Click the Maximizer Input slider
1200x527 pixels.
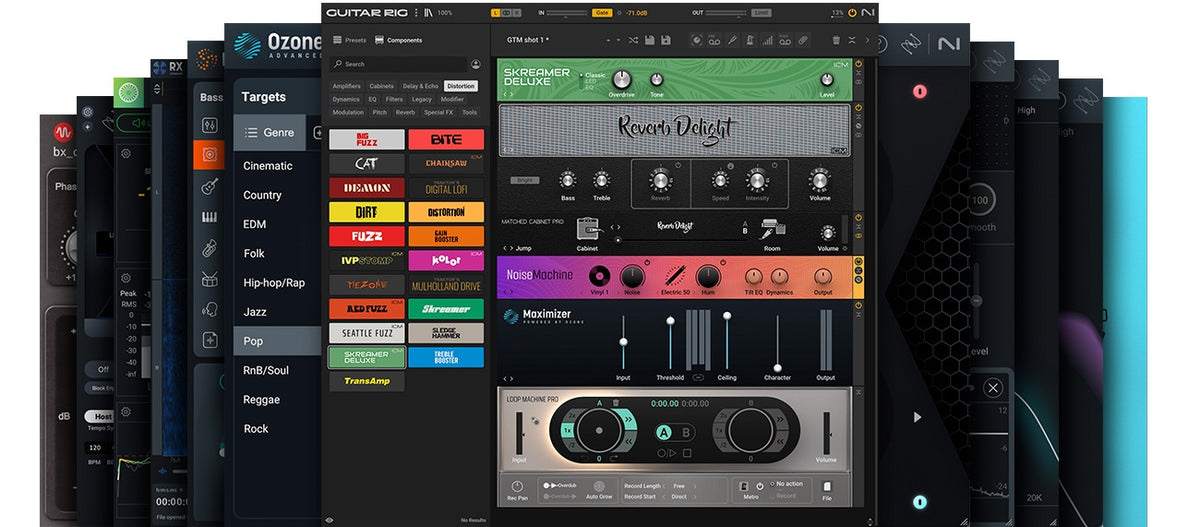[x=623, y=340]
